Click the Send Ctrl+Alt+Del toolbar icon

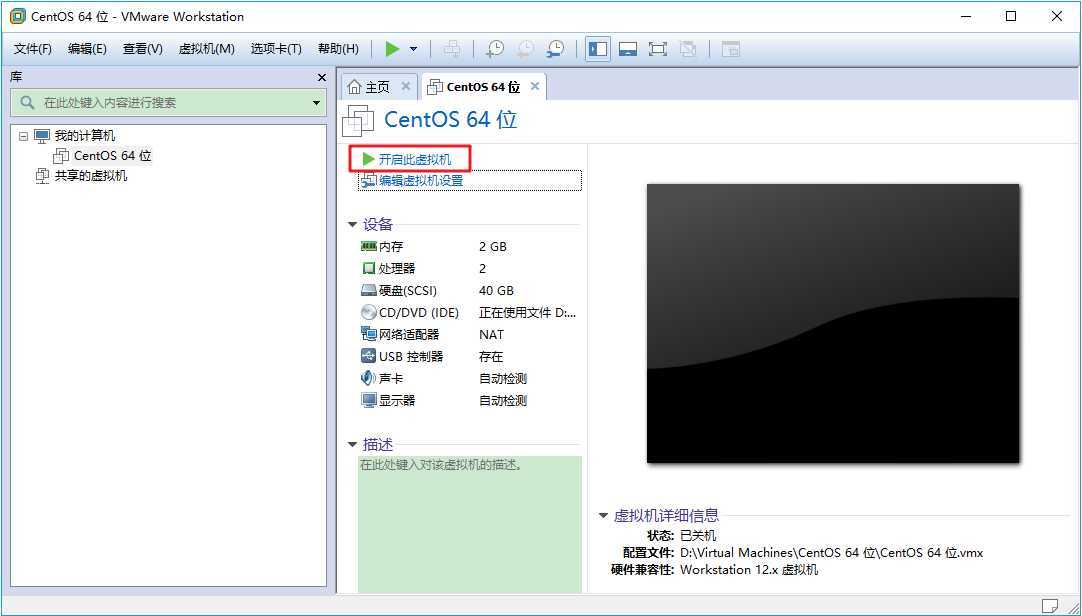point(453,49)
